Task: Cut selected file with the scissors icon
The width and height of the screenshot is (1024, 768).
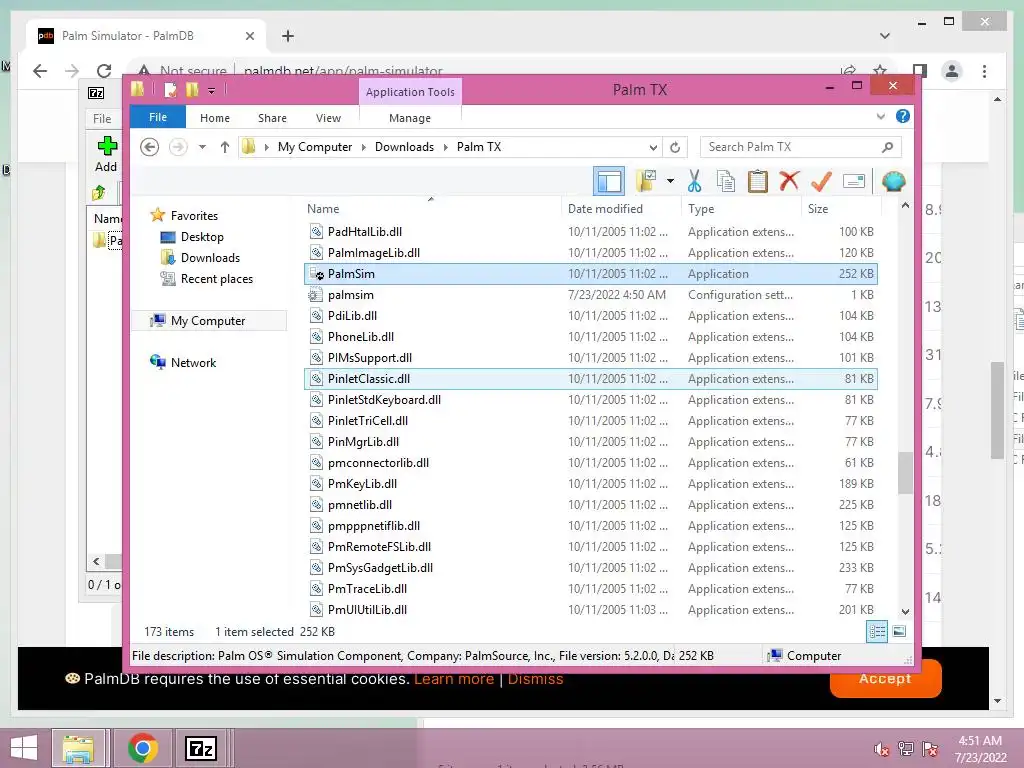Action: [694, 181]
